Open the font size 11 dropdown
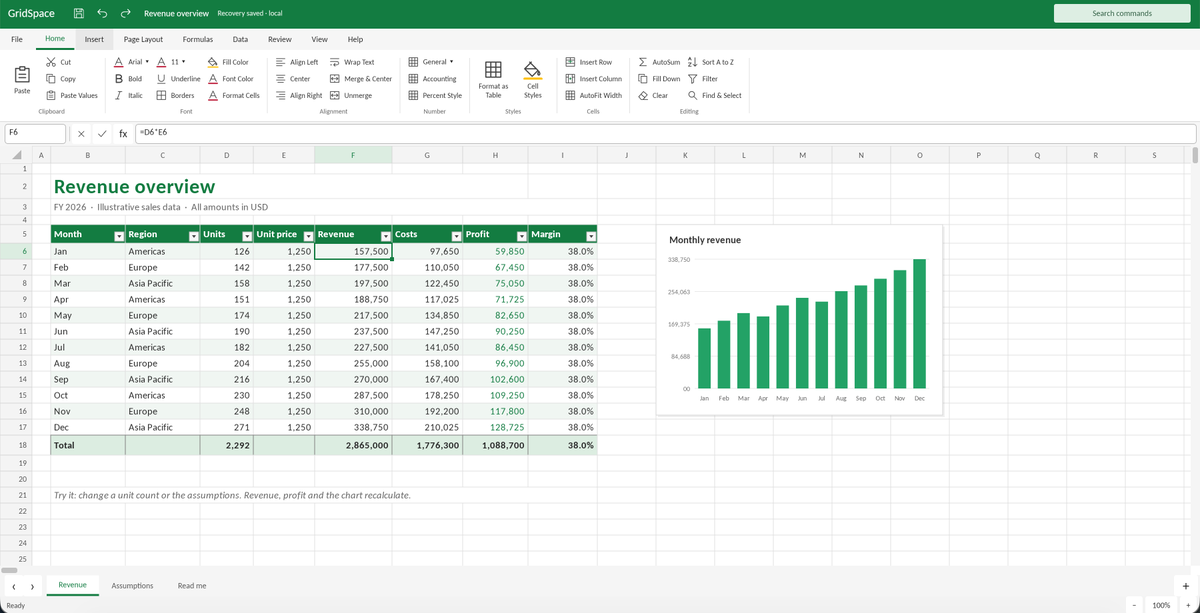Image resolution: width=1200 pixels, height=613 pixels. tap(169, 62)
